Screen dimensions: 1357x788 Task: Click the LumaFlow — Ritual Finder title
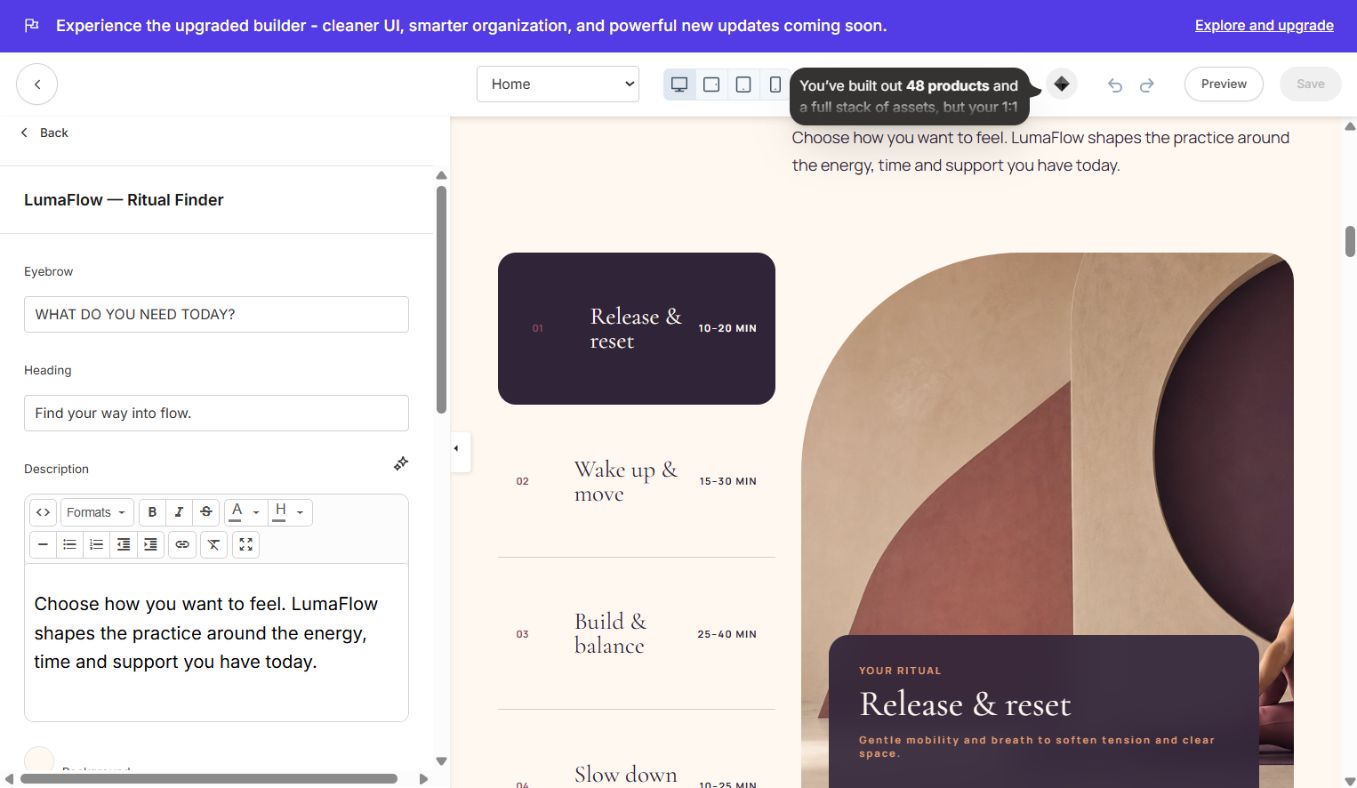[x=124, y=200]
